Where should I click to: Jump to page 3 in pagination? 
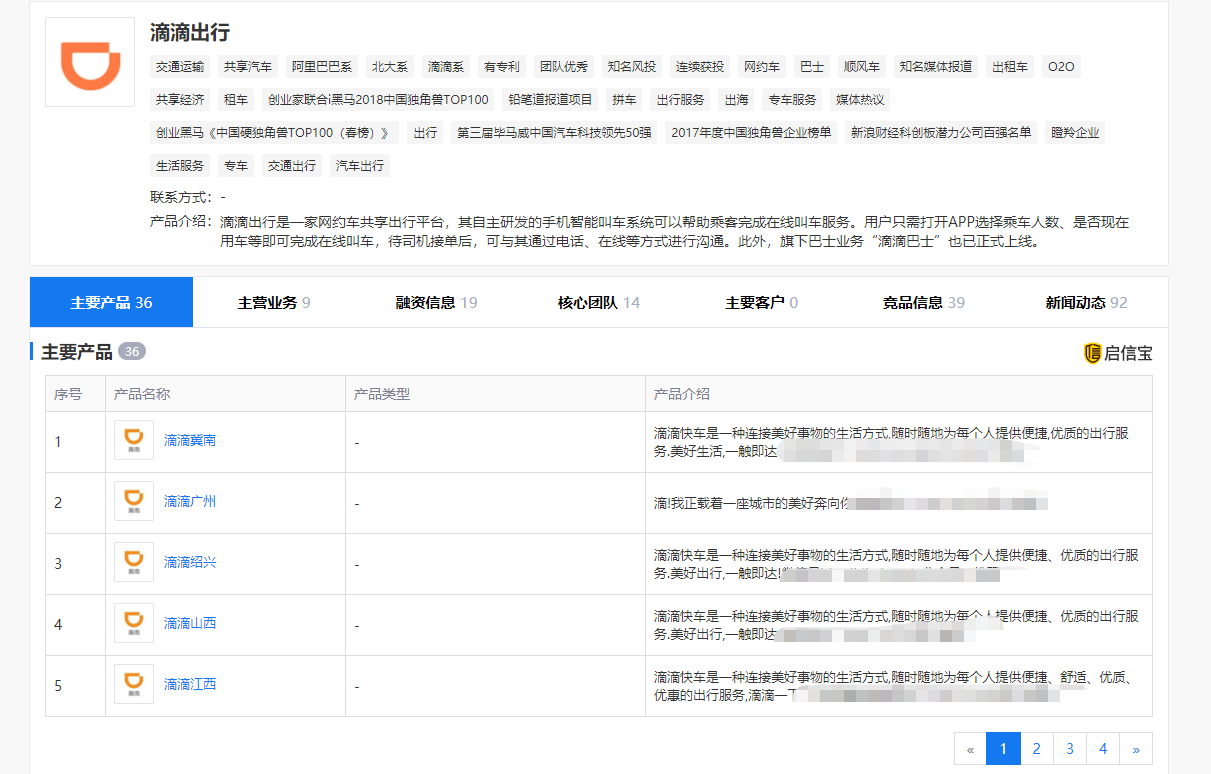pyautogui.click(x=1070, y=749)
